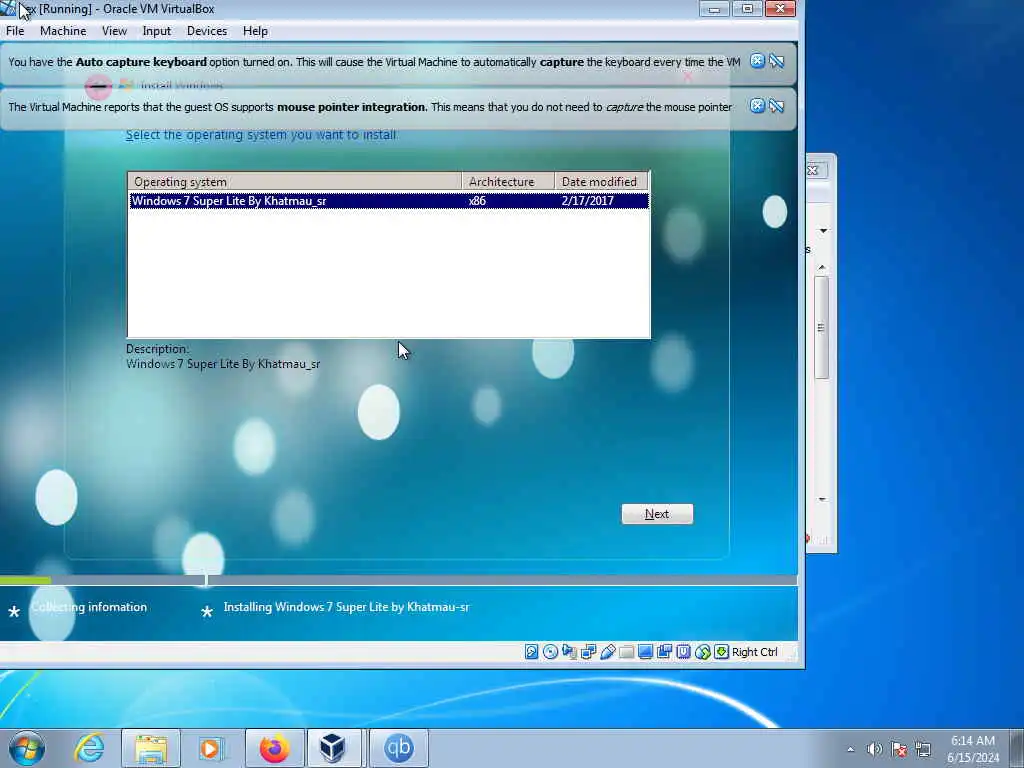Image resolution: width=1024 pixels, height=768 pixels.
Task: Click the USB devices status icon
Action: point(607,652)
